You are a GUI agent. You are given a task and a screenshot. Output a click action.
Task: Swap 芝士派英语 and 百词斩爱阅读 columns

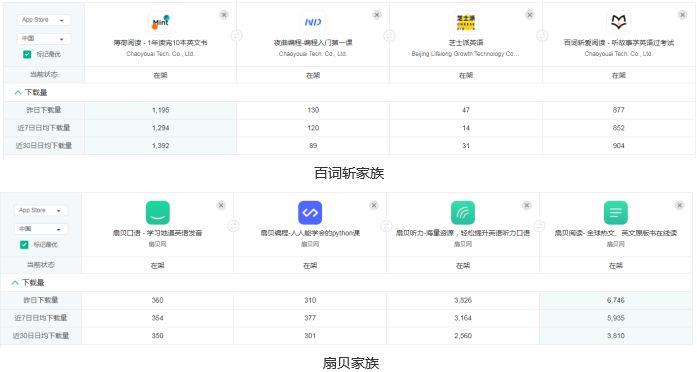[x=542, y=36]
